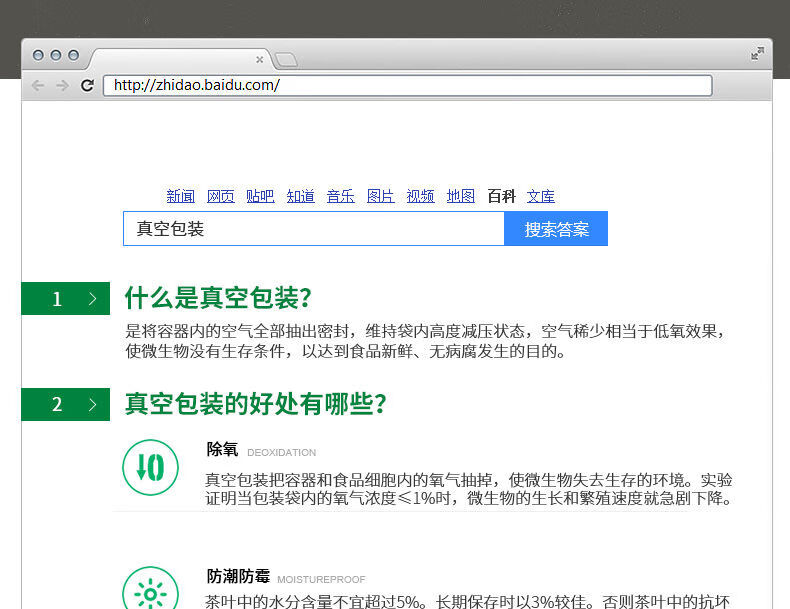
Task: Open the 新闻 navigation link
Action: pyautogui.click(x=180, y=196)
